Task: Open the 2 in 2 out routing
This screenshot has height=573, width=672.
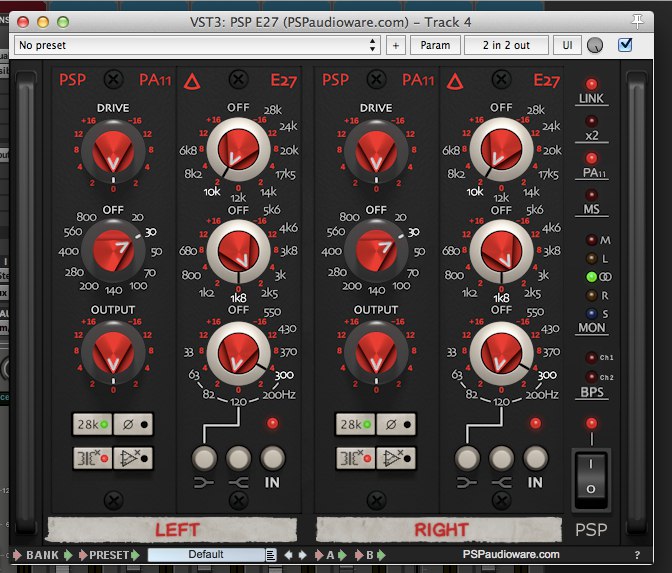Action: [514, 45]
